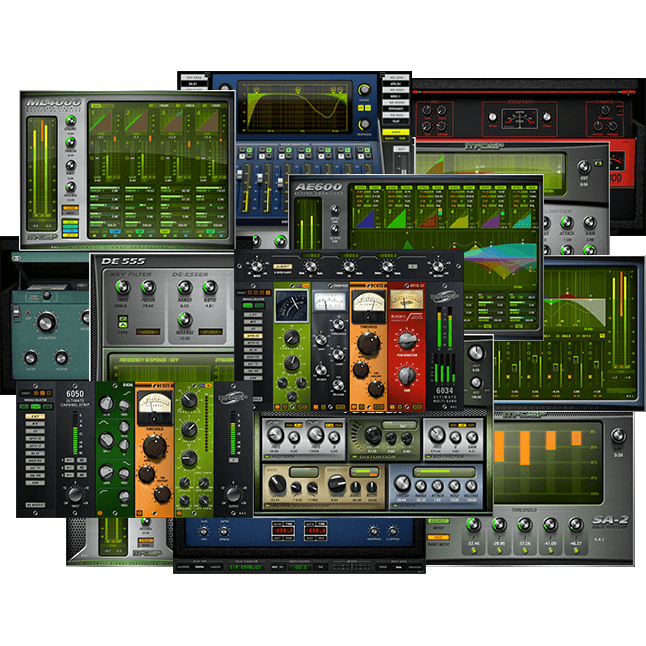The width and height of the screenshot is (646, 646).
Task: Click TAP button on delay bottom bar
Action: coord(322,567)
